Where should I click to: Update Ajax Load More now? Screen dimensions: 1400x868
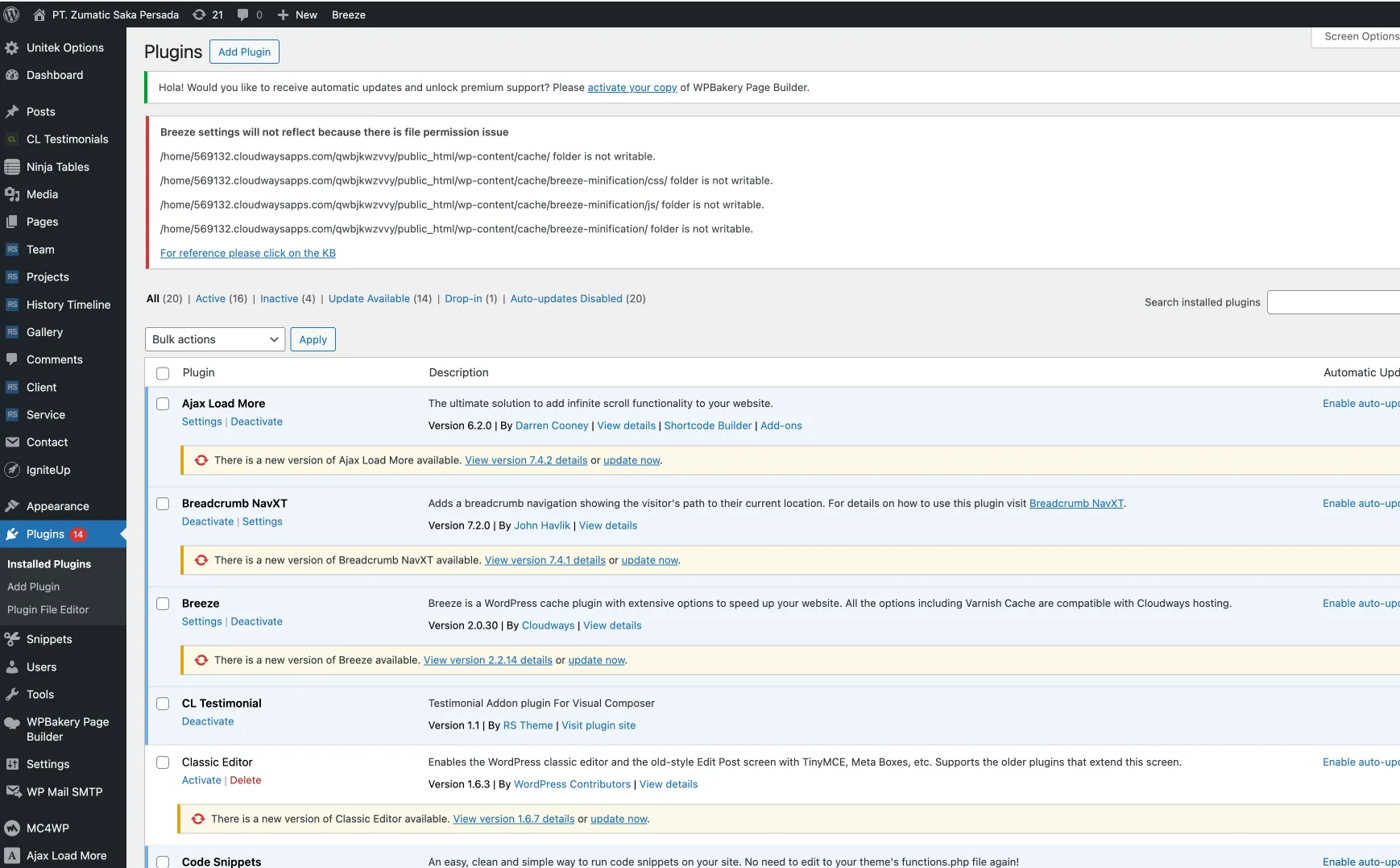pos(632,460)
